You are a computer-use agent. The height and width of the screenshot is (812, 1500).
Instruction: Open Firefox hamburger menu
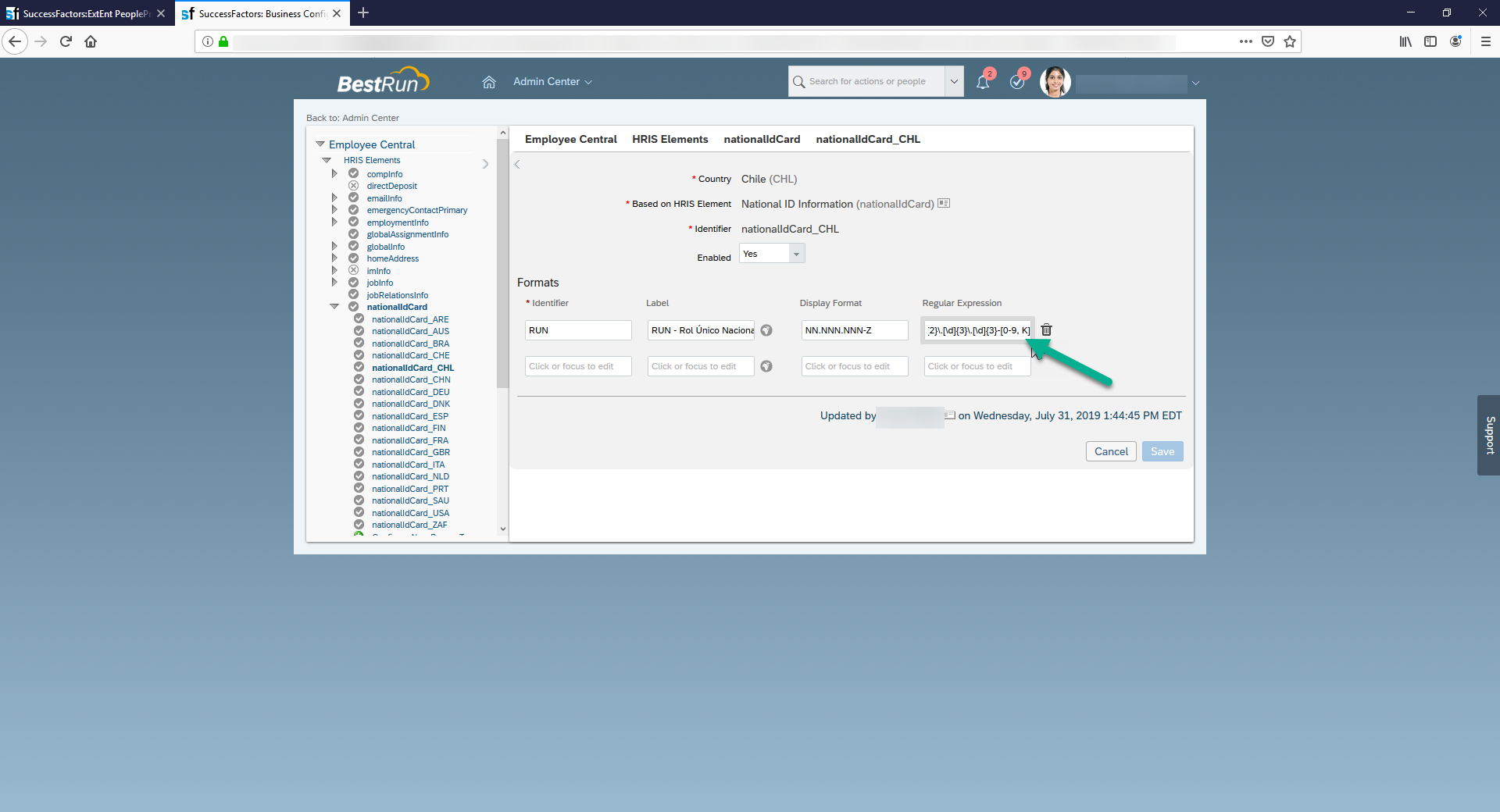tap(1486, 41)
